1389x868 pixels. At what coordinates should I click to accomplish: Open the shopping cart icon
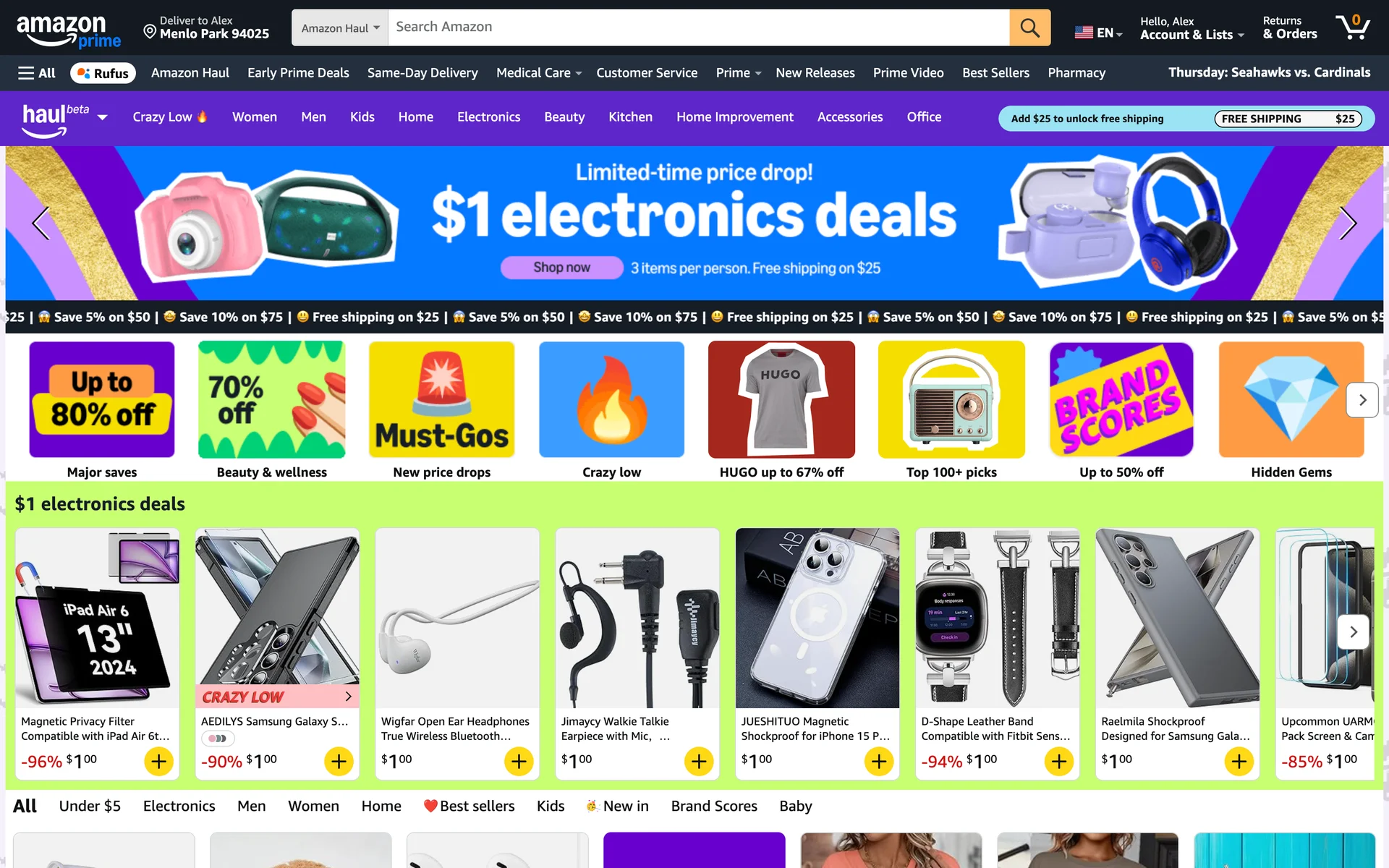(1353, 27)
